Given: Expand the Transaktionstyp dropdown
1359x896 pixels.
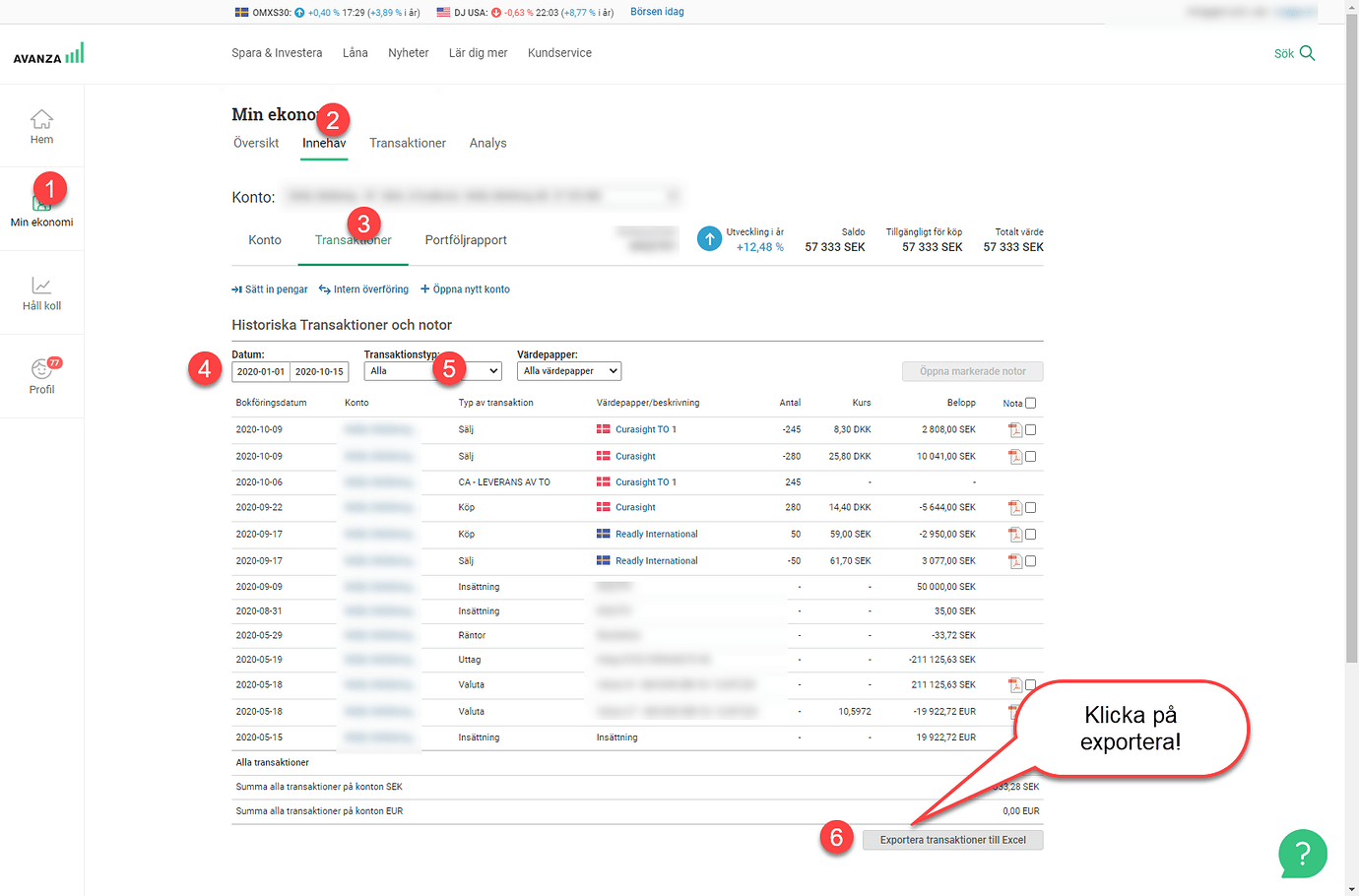Looking at the screenshot, I should tap(433, 371).
